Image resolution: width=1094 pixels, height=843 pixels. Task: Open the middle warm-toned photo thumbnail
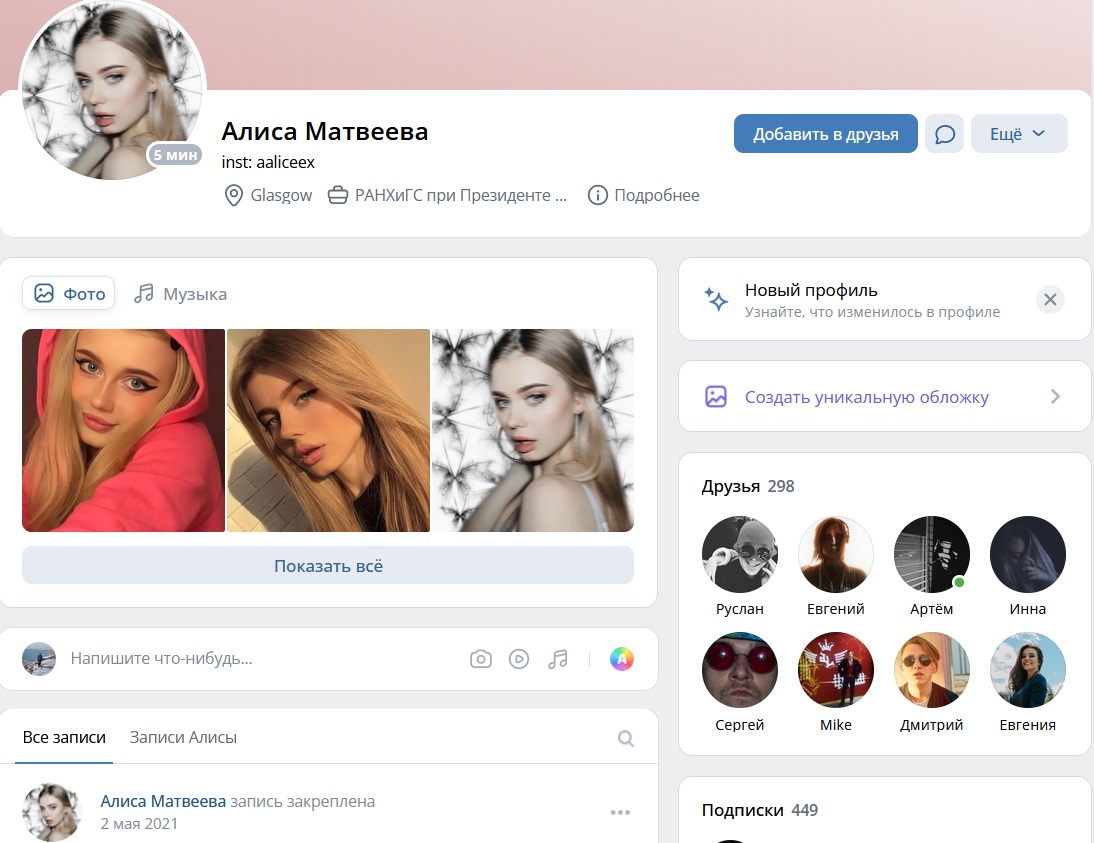click(x=328, y=431)
